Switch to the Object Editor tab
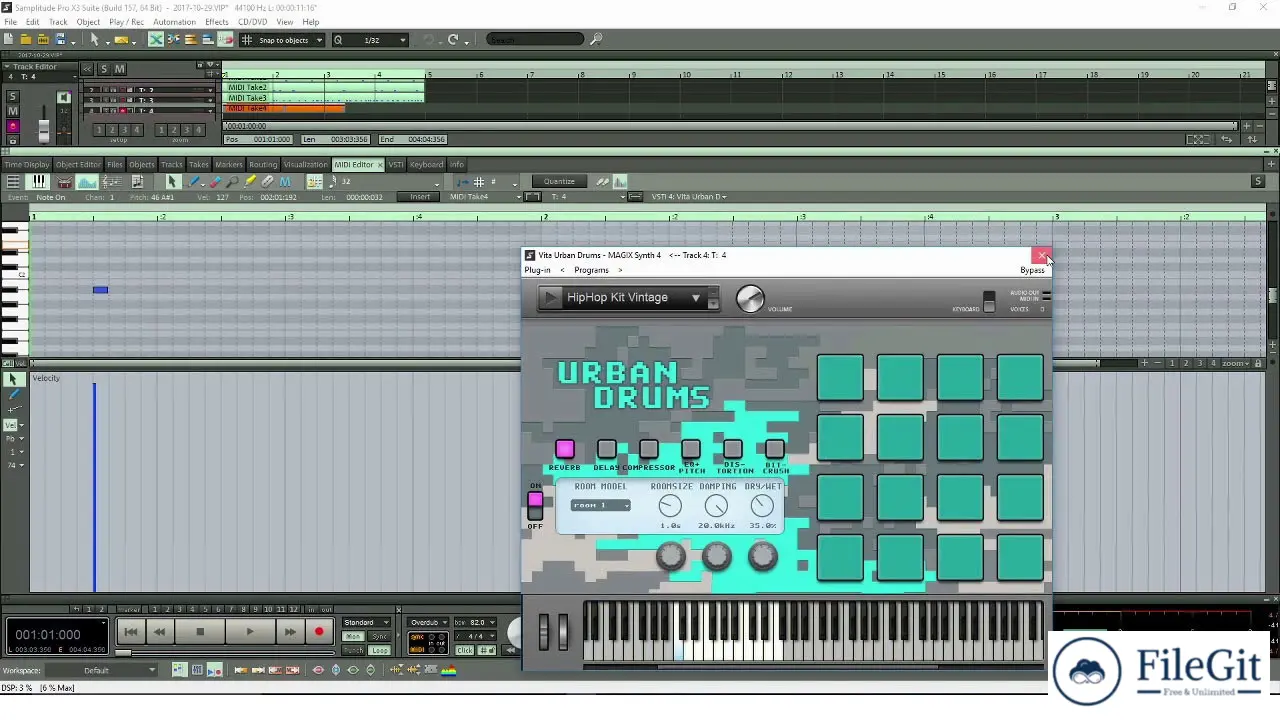1280x720 pixels. coord(78,164)
